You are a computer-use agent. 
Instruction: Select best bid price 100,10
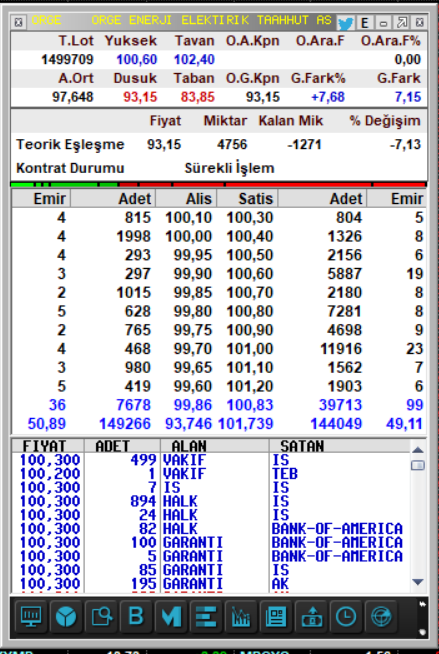[189, 218]
